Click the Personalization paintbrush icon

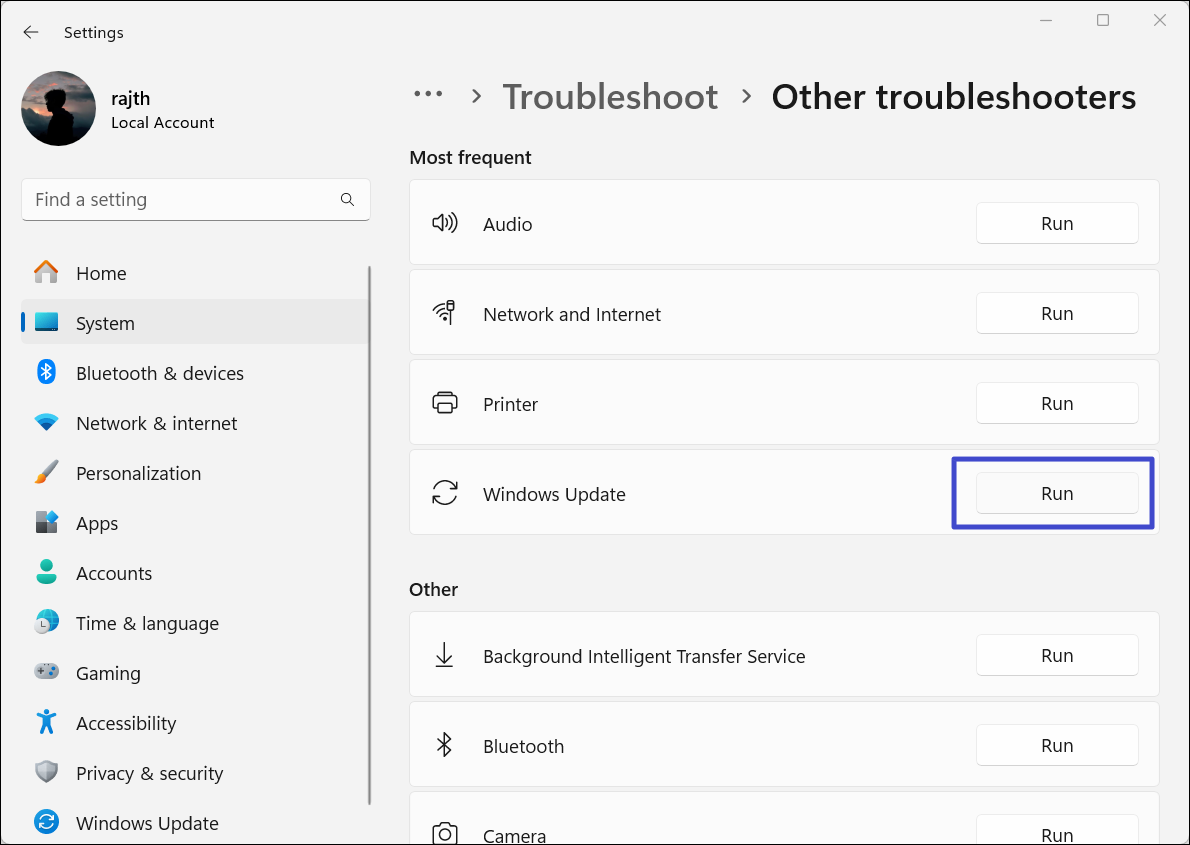46,473
